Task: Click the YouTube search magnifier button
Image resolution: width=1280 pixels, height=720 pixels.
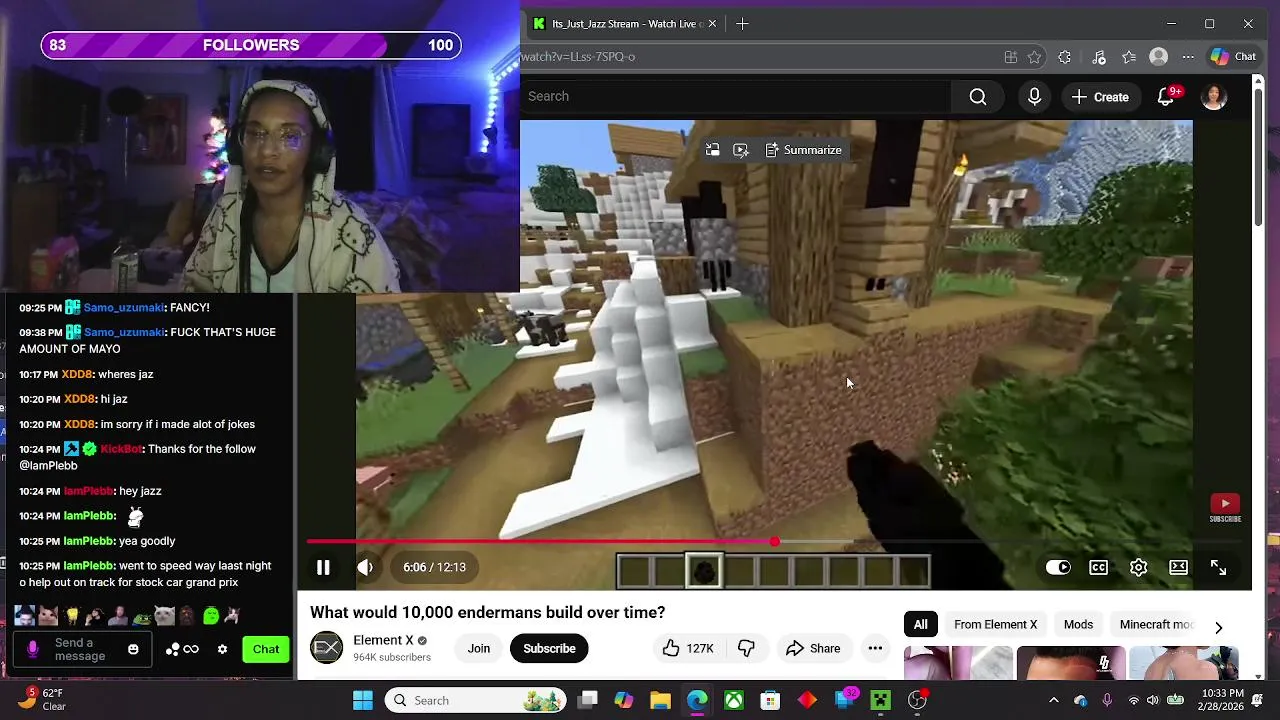Action: (978, 96)
